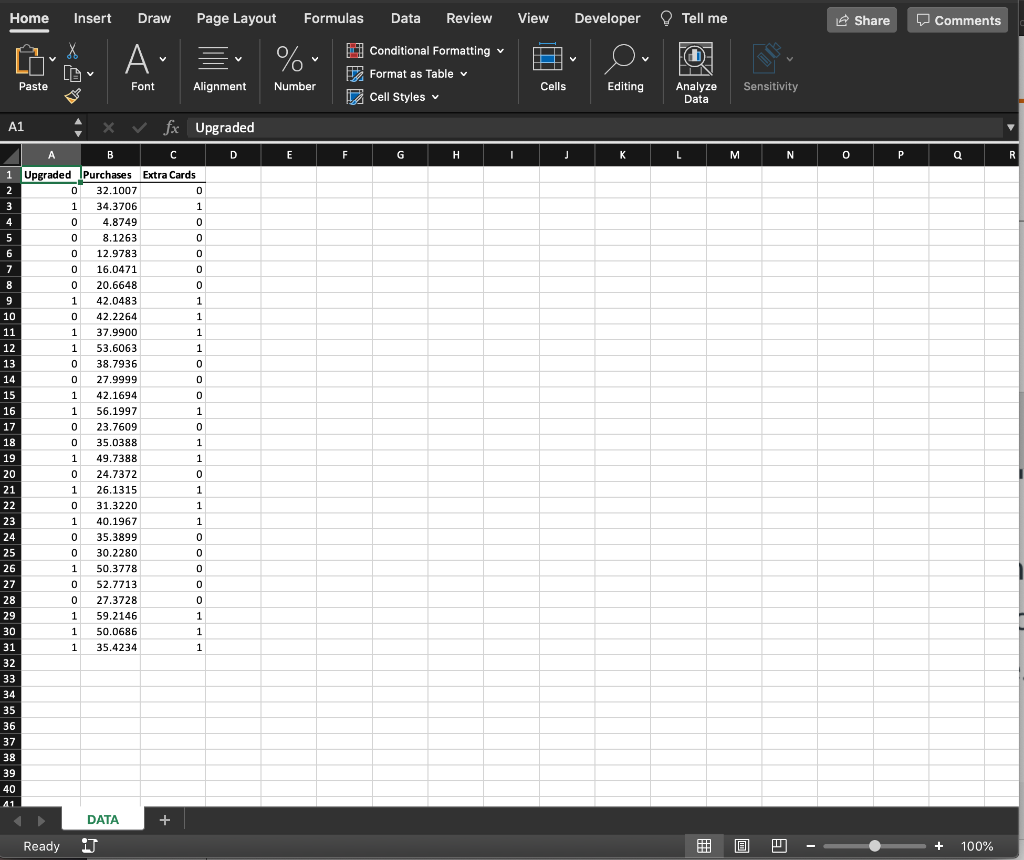Viewport: 1024px width, 860px height.
Task: Click the Format as Table icon
Action: click(x=354, y=73)
